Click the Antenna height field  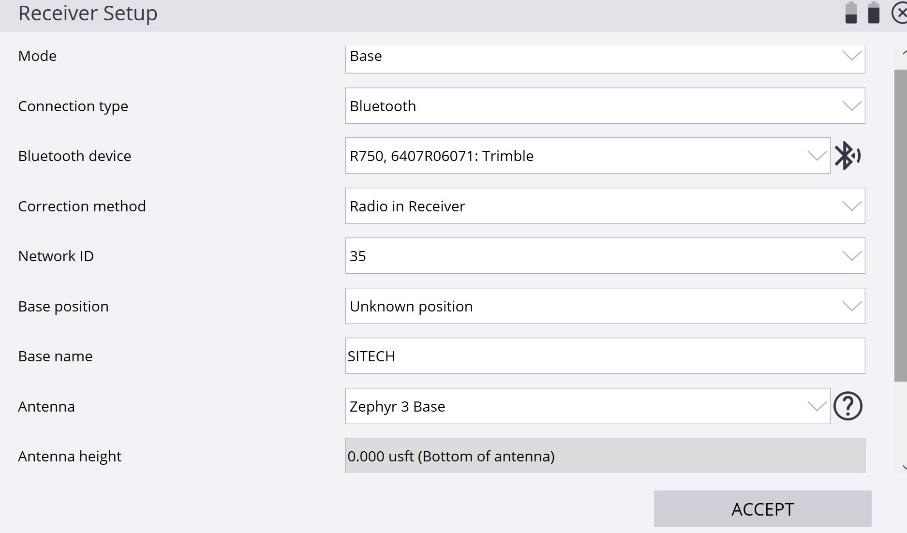tap(604, 456)
